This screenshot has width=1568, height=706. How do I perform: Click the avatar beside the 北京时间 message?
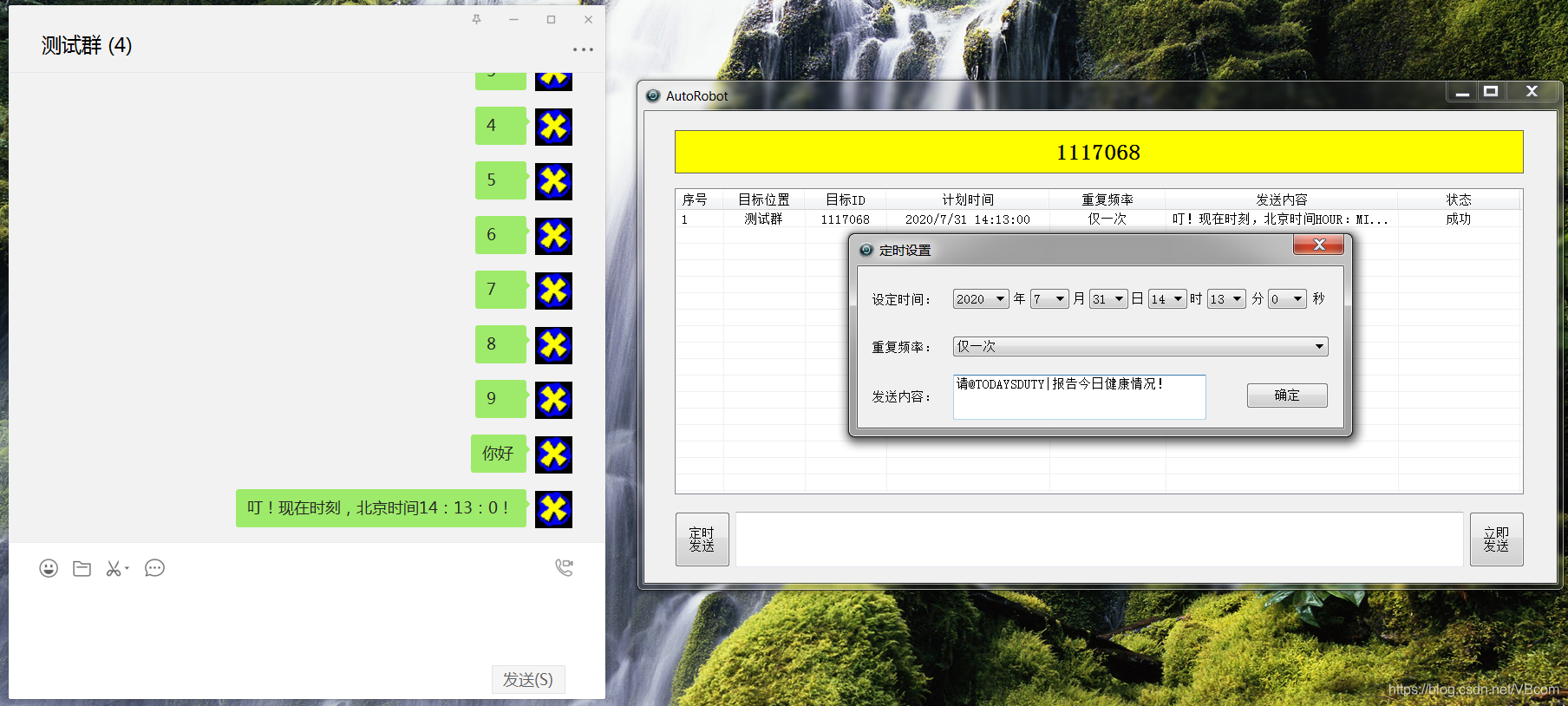pyautogui.click(x=553, y=509)
